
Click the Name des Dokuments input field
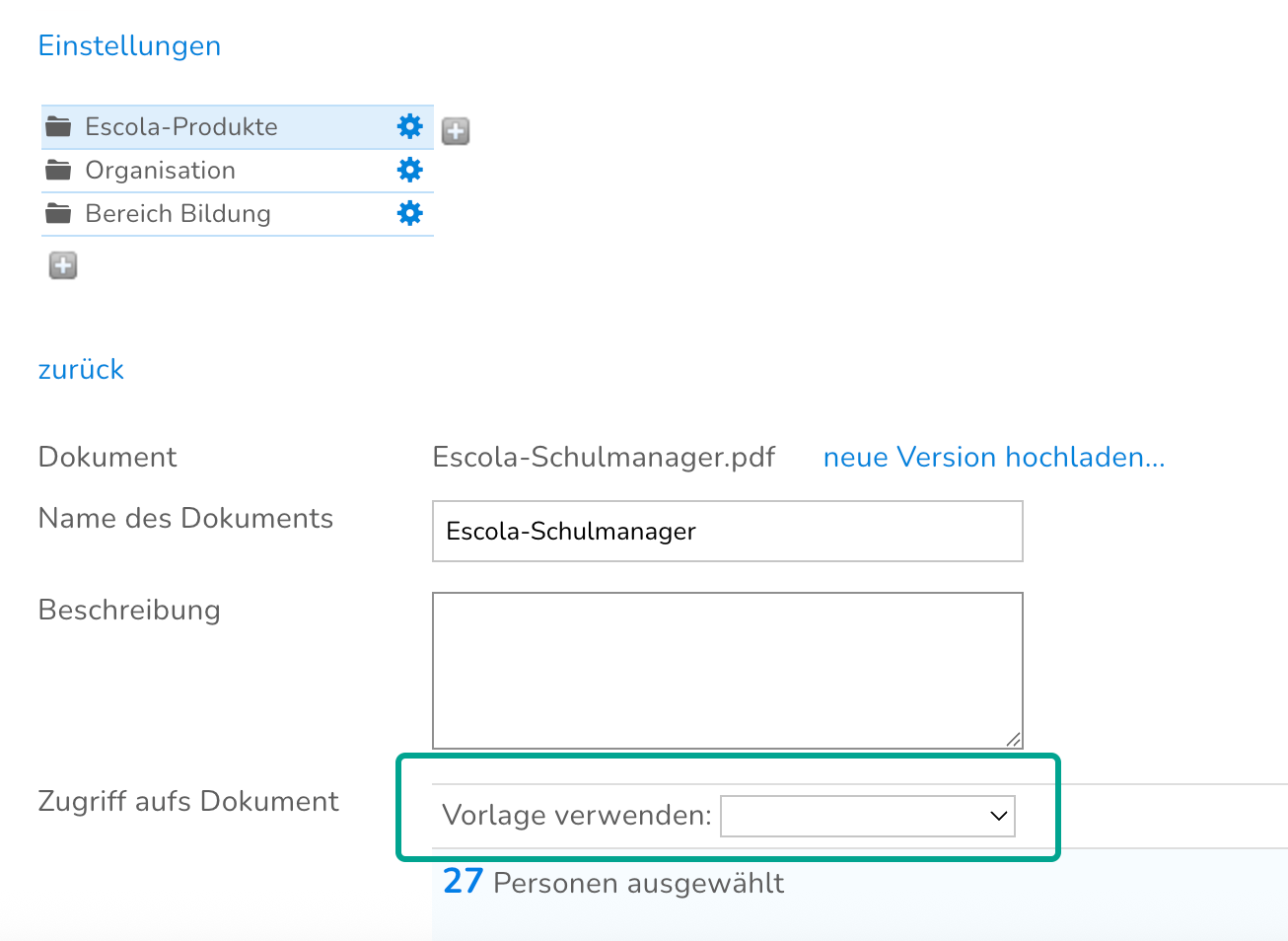click(x=728, y=531)
